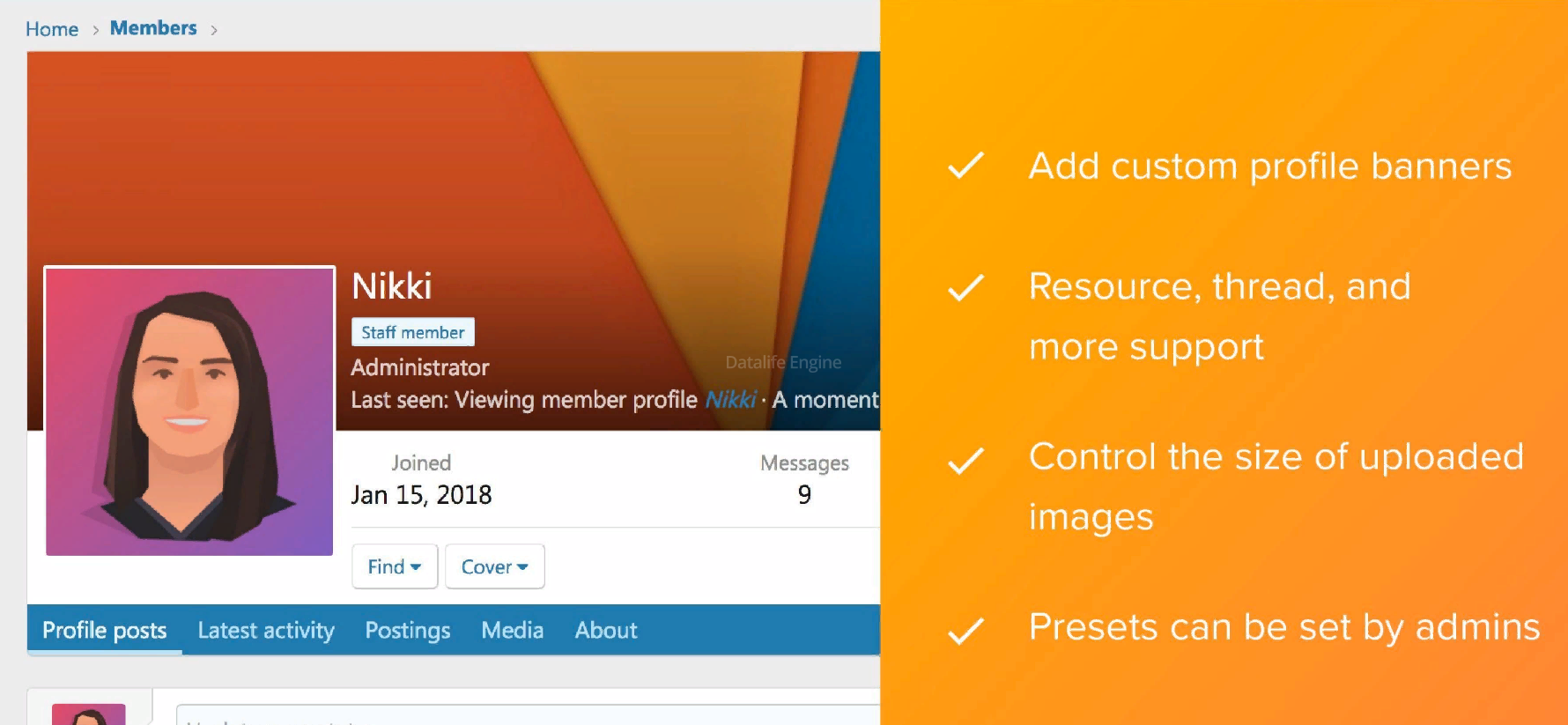This screenshot has height=725, width=1568.
Task: Click the small avatar below the tabs
Action: [x=89, y=714]
